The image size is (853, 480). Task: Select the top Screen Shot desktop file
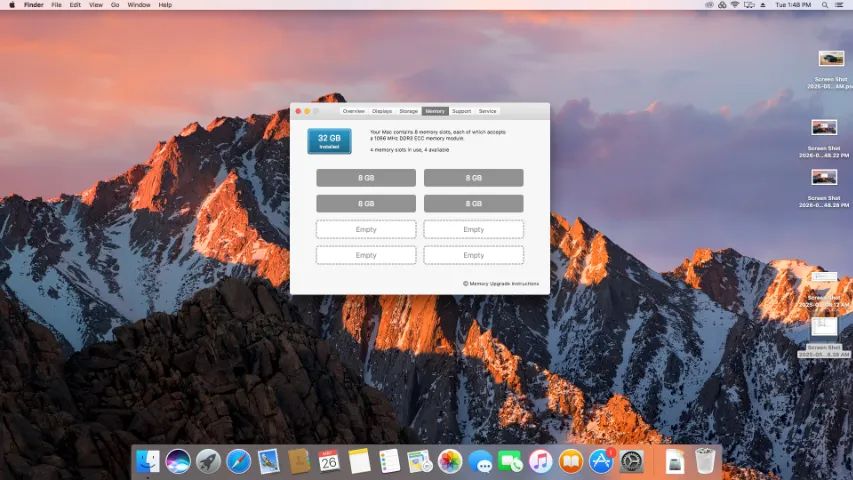tap(831, 67)
